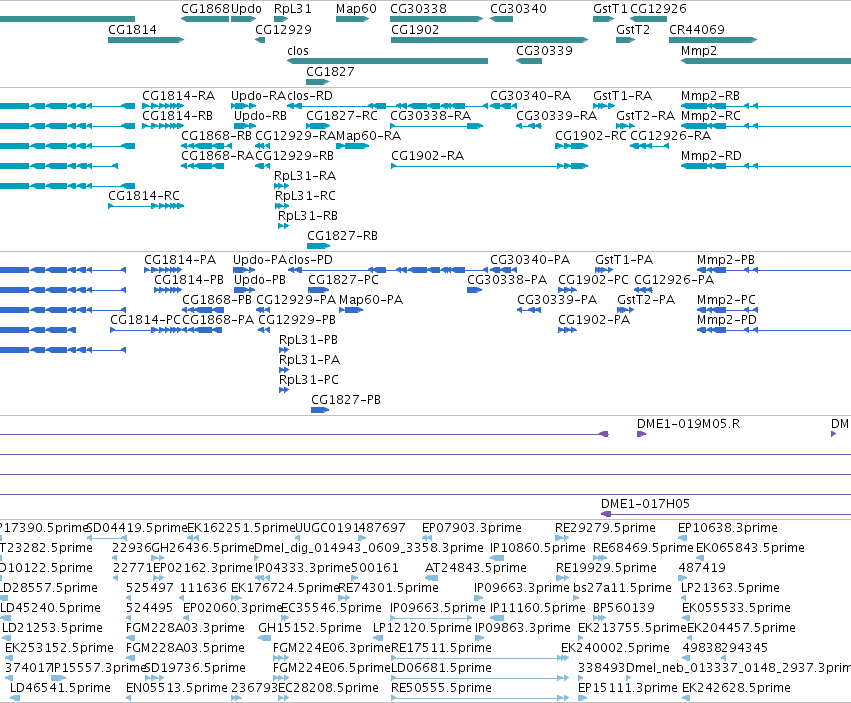Click the RpL31 gene label
Viewport: 851px width, 703px height.
[x=293, y=9]
